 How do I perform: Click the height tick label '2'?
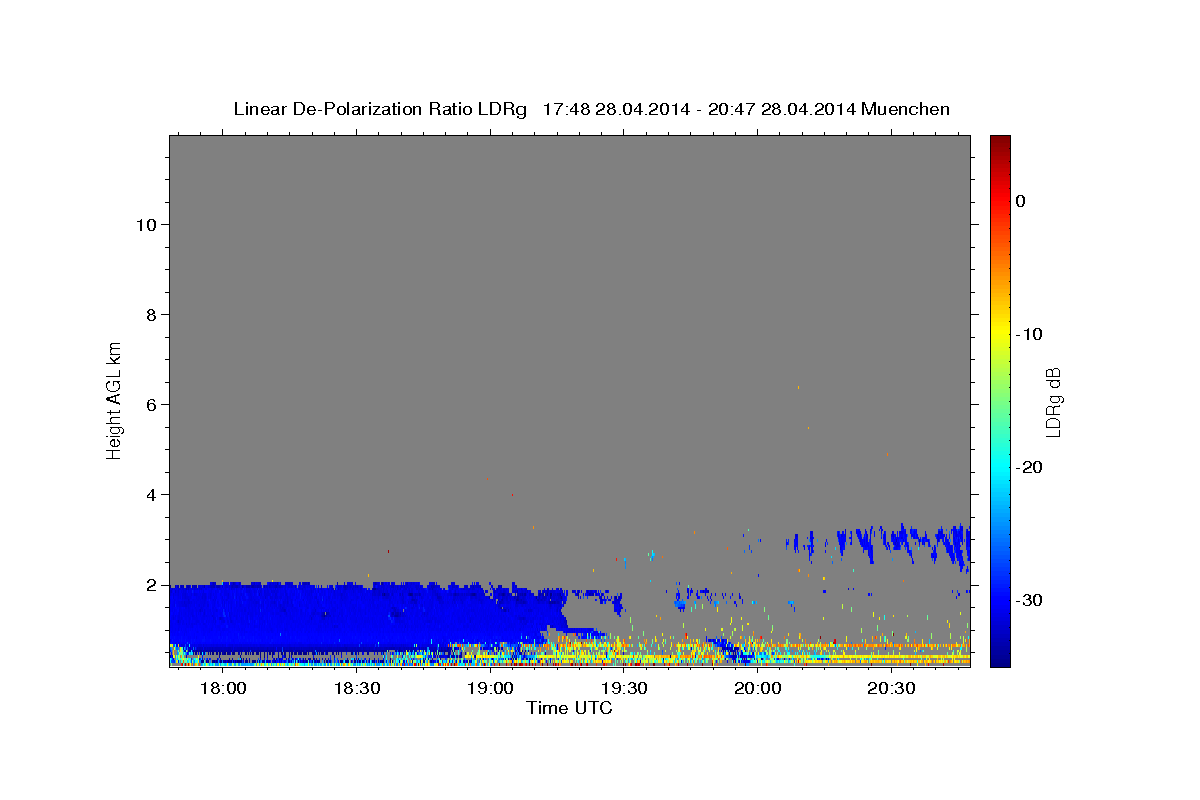tap(152, 585)
